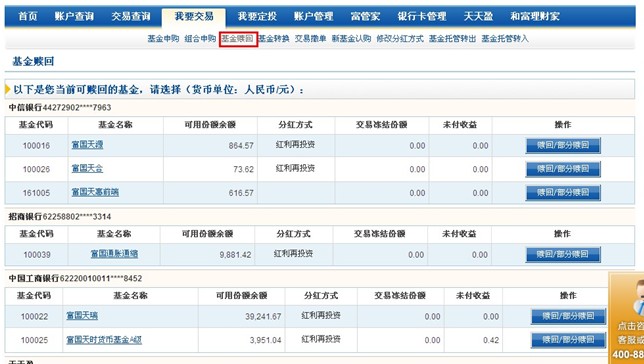The height and width of the screenshot is (364, 644).
Task: Open the 富国天惠前端 fund link
Action: (95, 192)
